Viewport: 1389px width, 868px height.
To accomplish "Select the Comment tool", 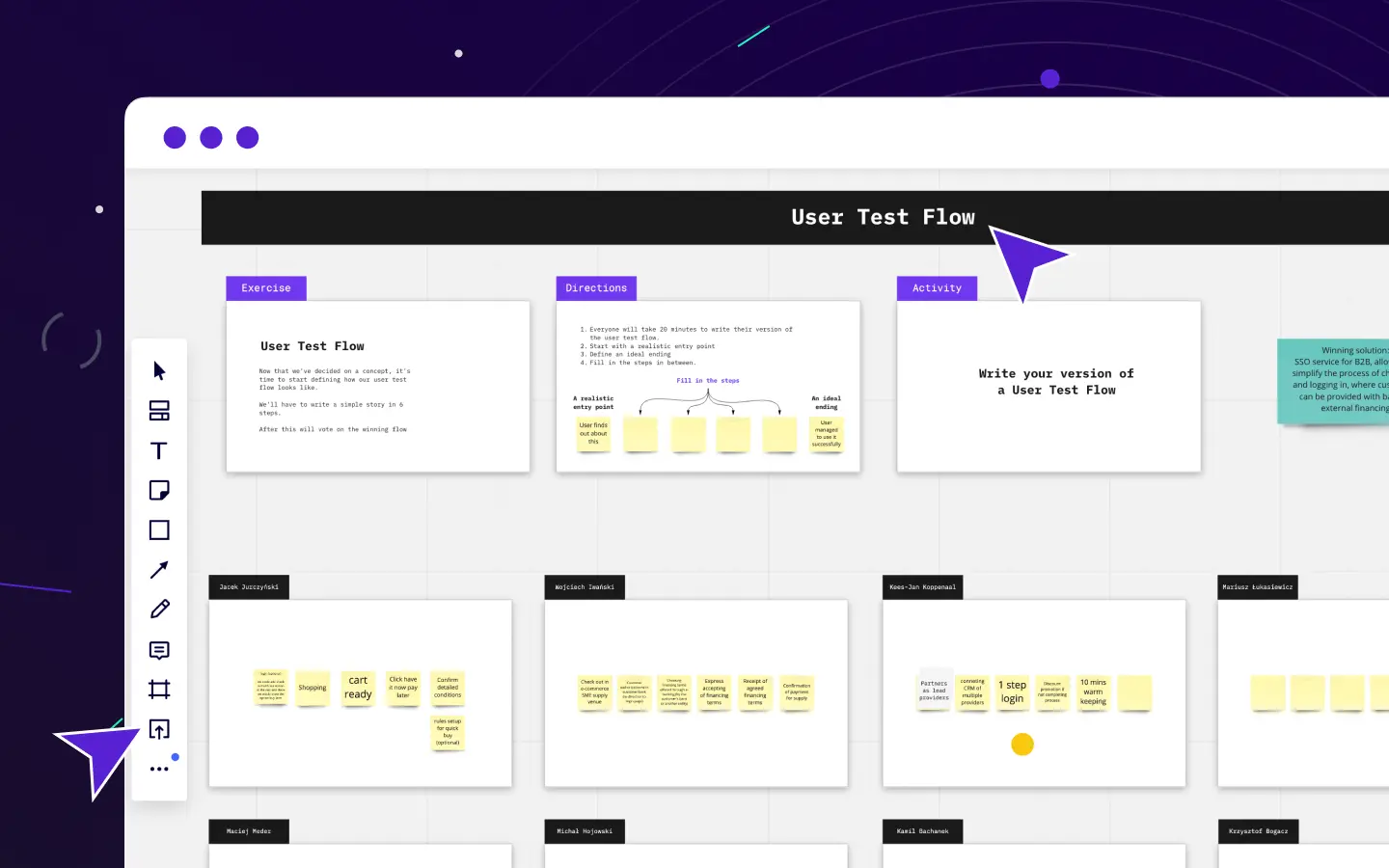I will 159,650.
